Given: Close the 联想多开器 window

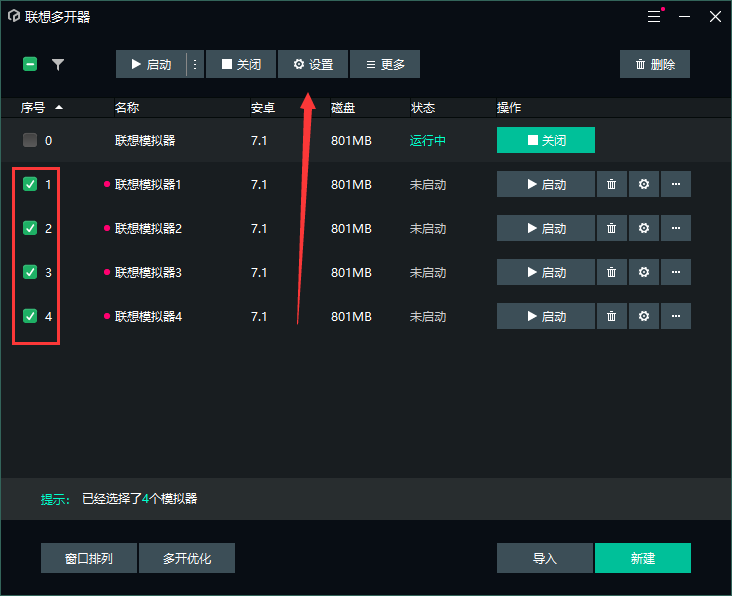Looking at the screenshot, I should tap(715, 17).
